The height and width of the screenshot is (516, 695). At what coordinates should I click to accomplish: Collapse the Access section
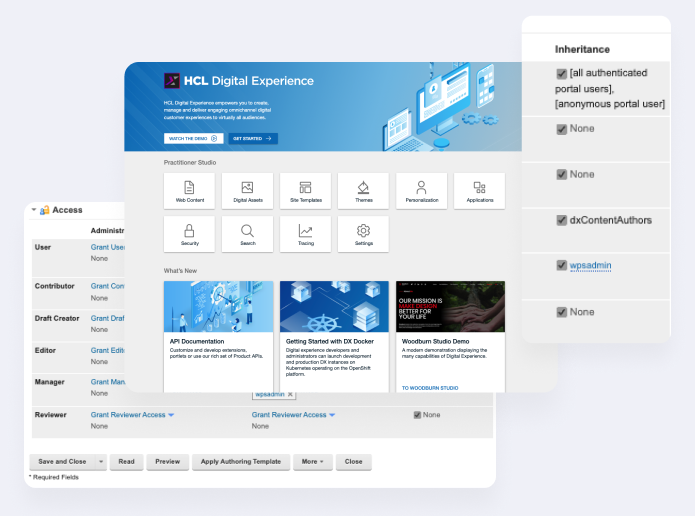click(34, 210)
